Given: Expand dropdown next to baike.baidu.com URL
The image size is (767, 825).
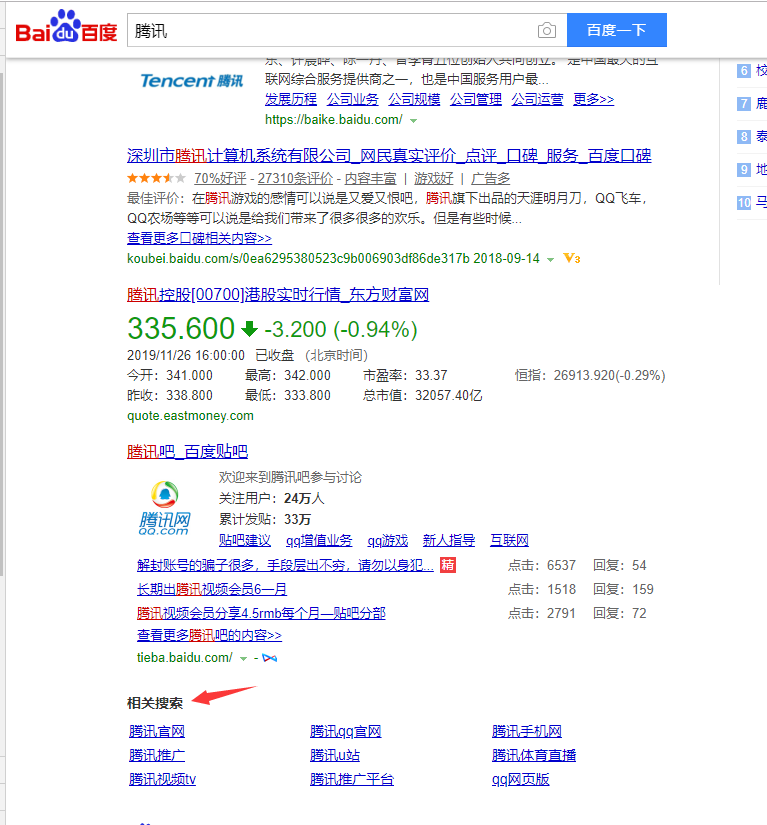Looking at the screenshot, I should click(413, 120).
